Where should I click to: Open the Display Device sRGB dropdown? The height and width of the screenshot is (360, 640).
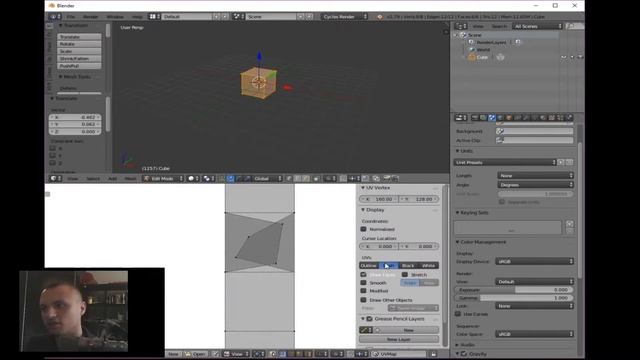(535, 261)
